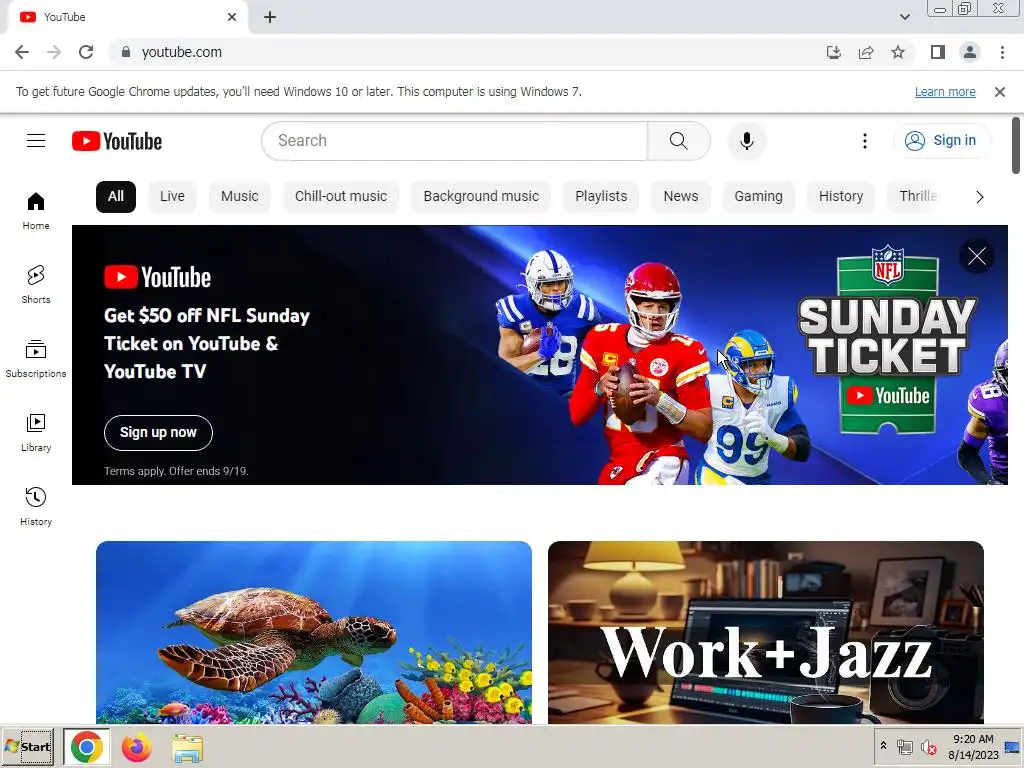Launch Firefox from the taskbar

136,748
